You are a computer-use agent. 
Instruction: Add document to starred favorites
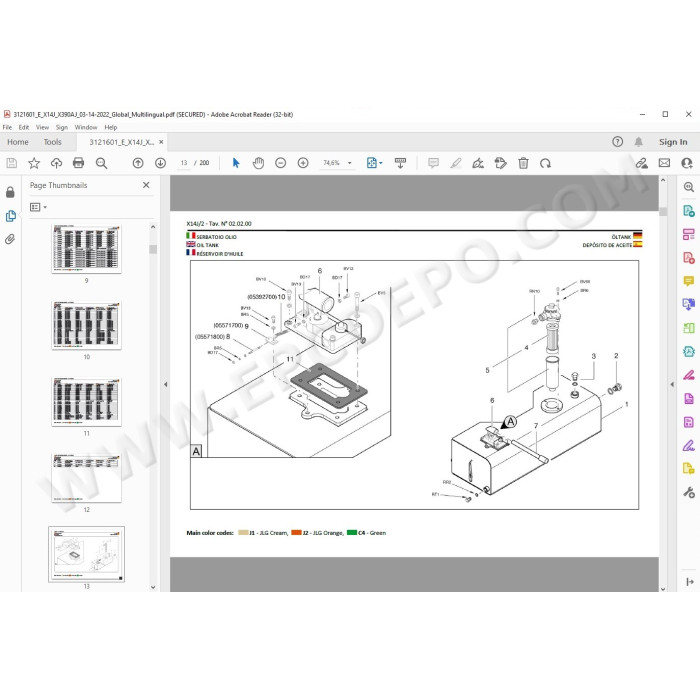pyautogui.click(x=34, y=163)
